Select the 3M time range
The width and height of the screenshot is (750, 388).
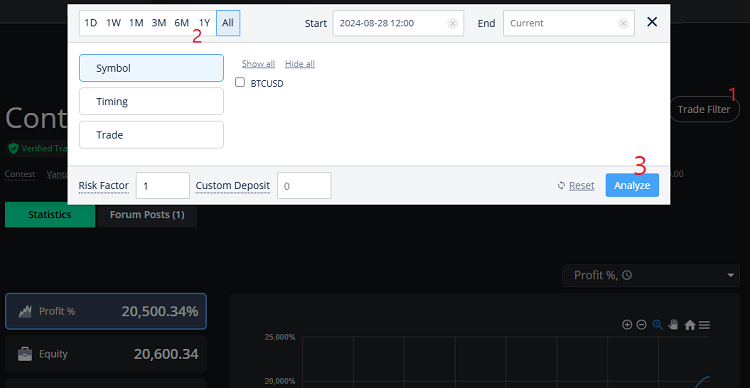[x=159, y=23]
